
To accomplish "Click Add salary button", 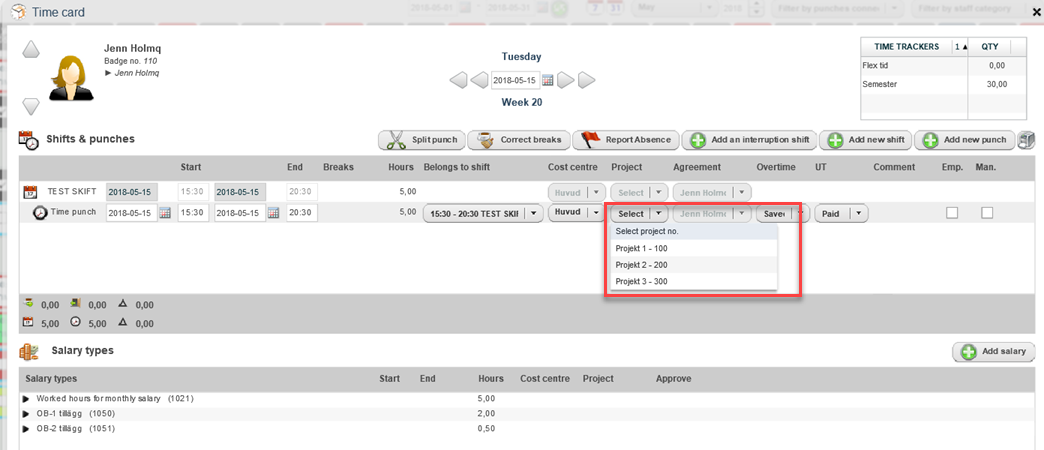I will click(993, 351).
